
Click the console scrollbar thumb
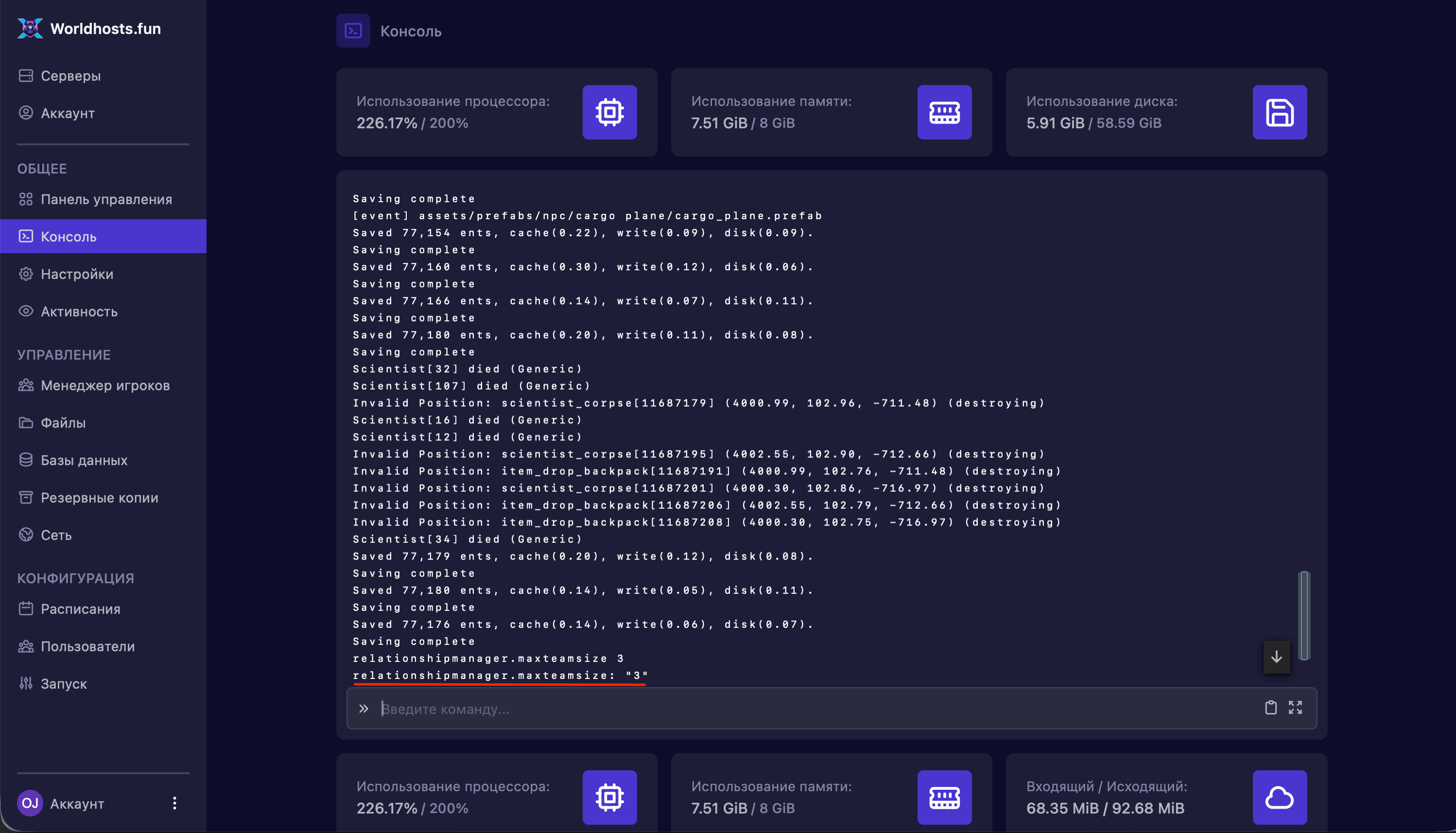pos(1304,615)
